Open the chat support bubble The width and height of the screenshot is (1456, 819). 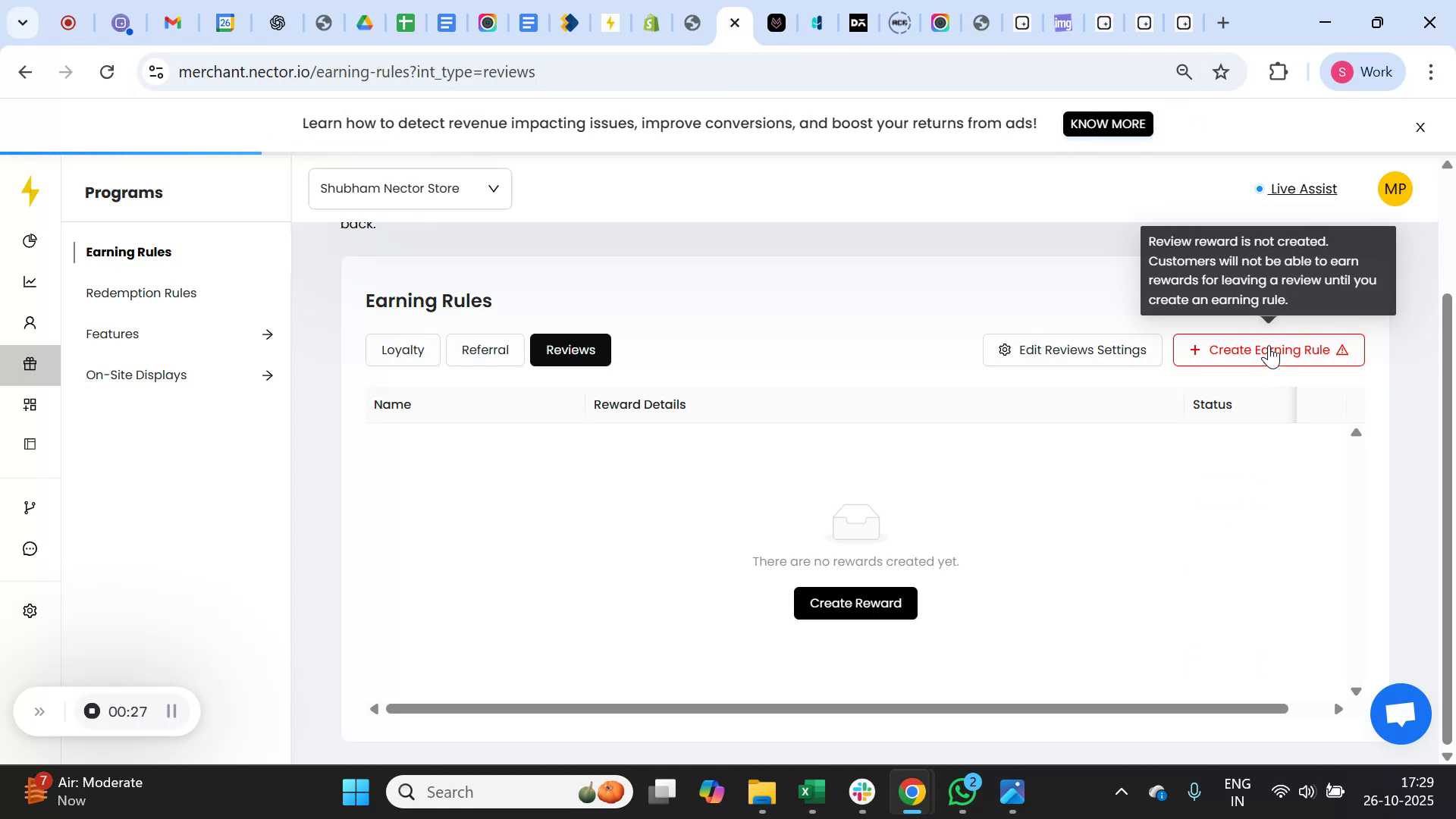[1400, 714]
